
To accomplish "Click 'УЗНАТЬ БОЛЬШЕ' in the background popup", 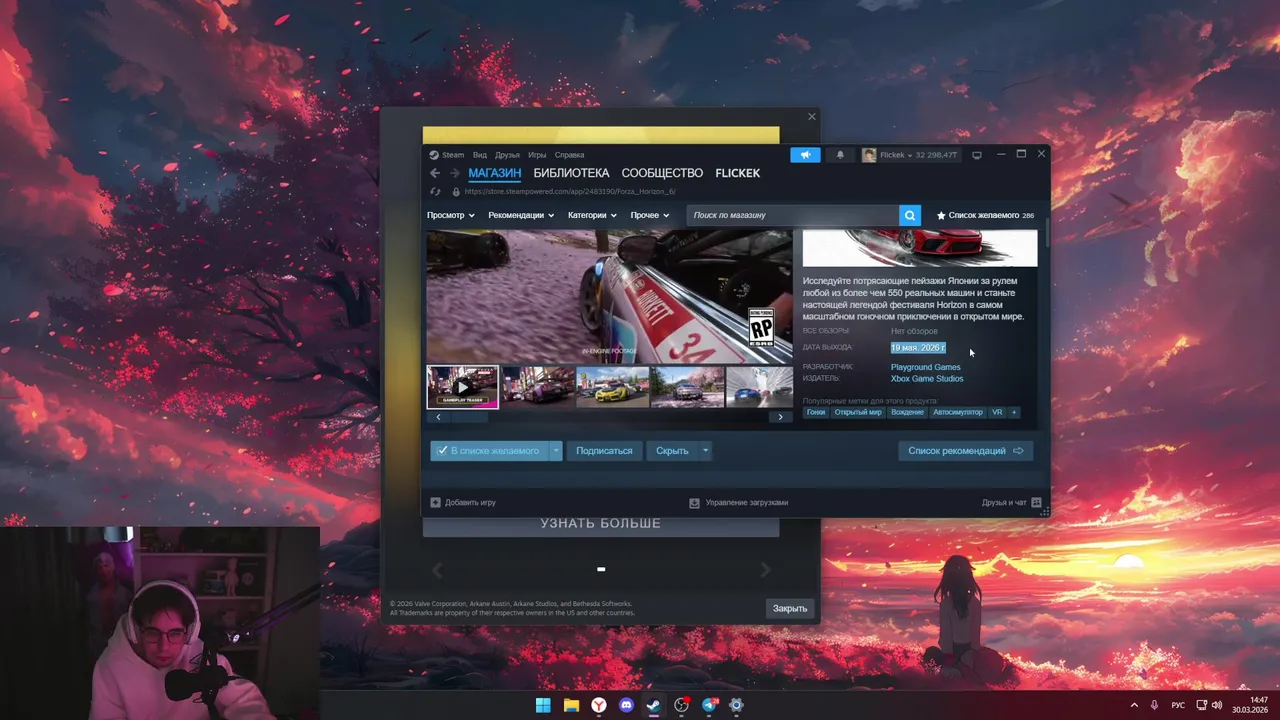I will click(600, 524).
